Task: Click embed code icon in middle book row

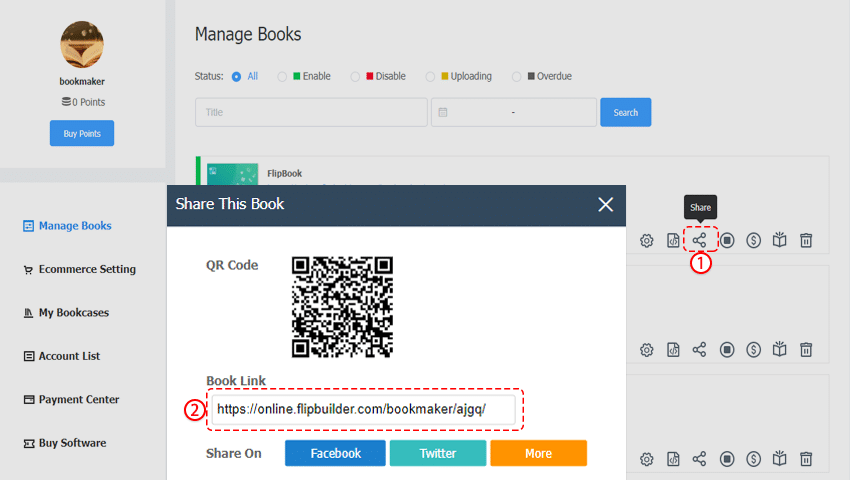Action: (x=673, y=350)
